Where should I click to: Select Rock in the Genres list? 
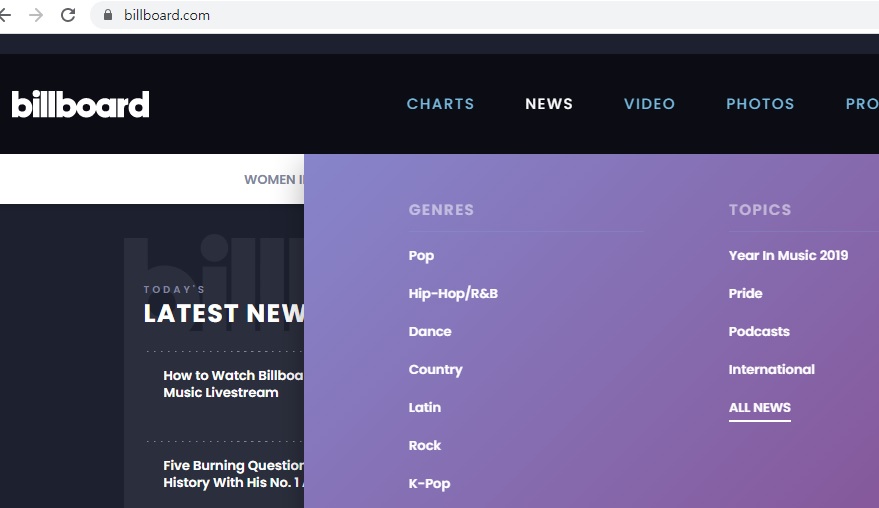click(x=424, y=446)
